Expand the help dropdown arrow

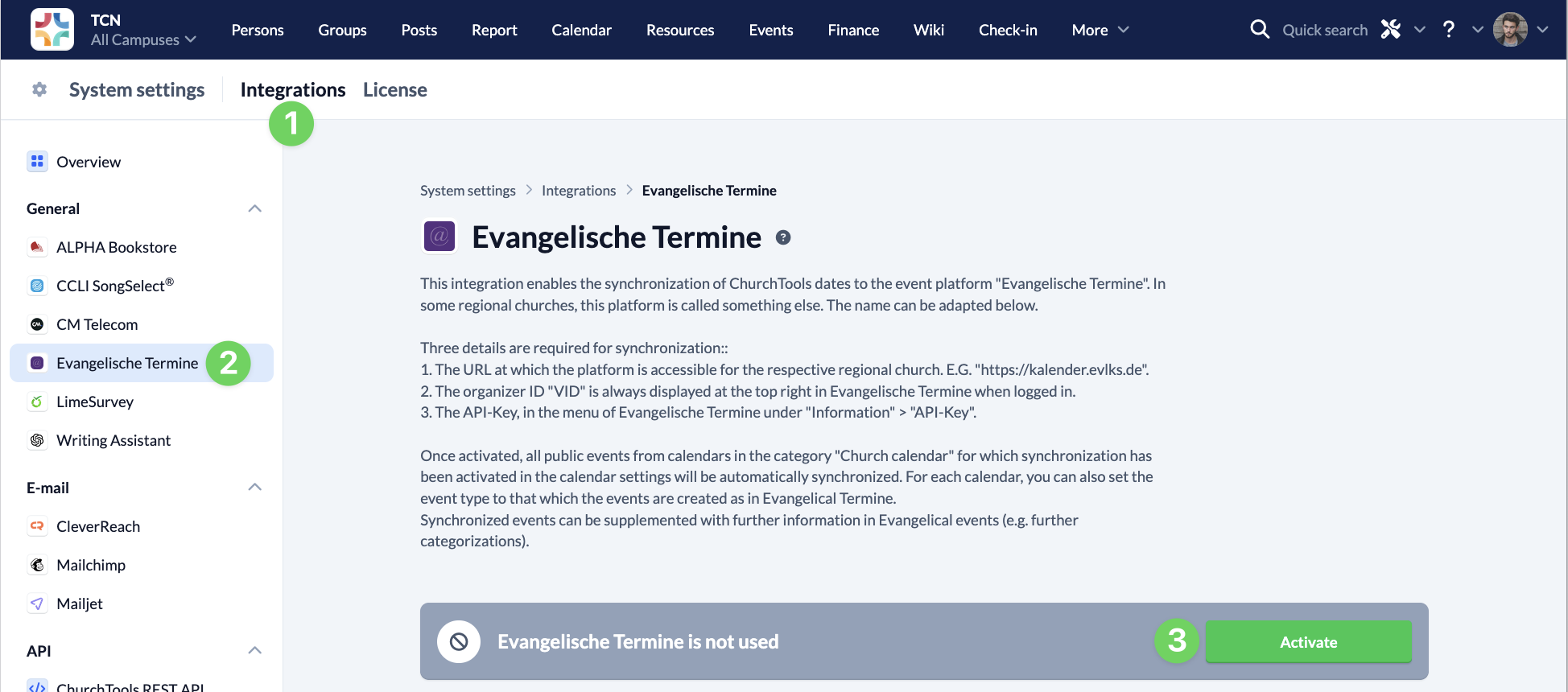[1478, 30]
